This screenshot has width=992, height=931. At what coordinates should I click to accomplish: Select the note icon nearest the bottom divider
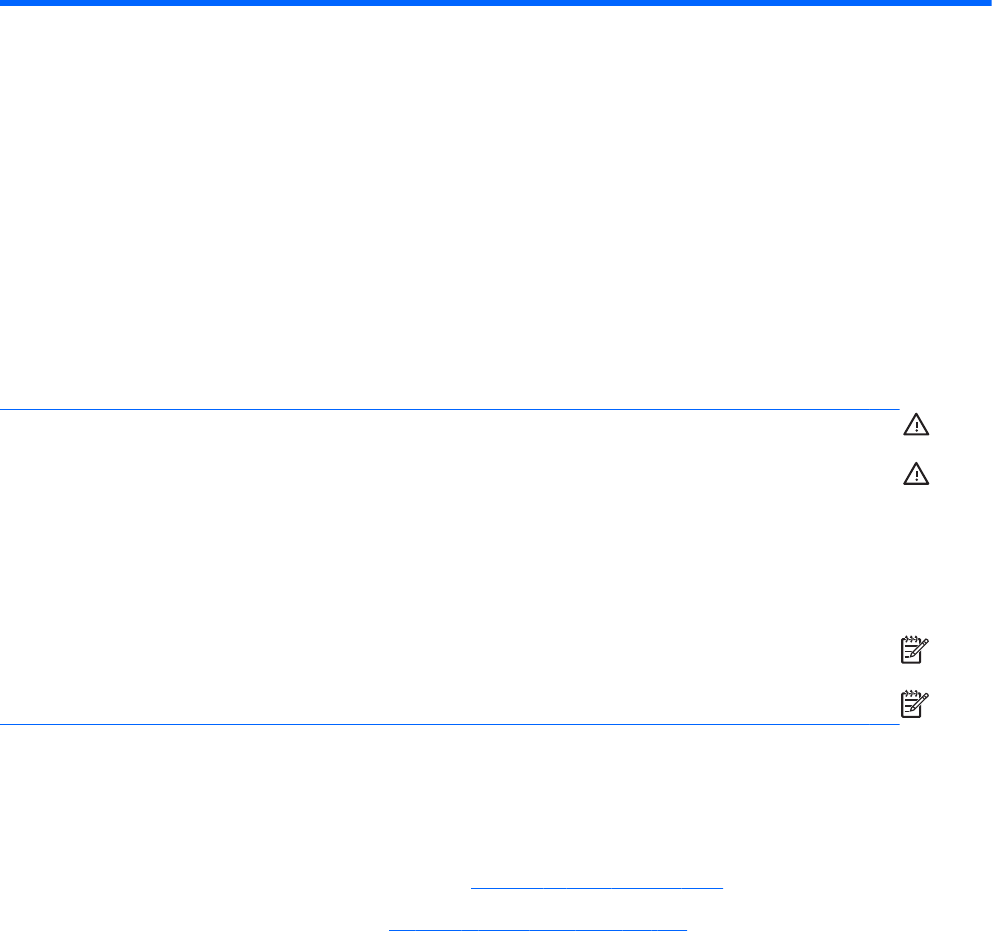click(x=914, y=704)
